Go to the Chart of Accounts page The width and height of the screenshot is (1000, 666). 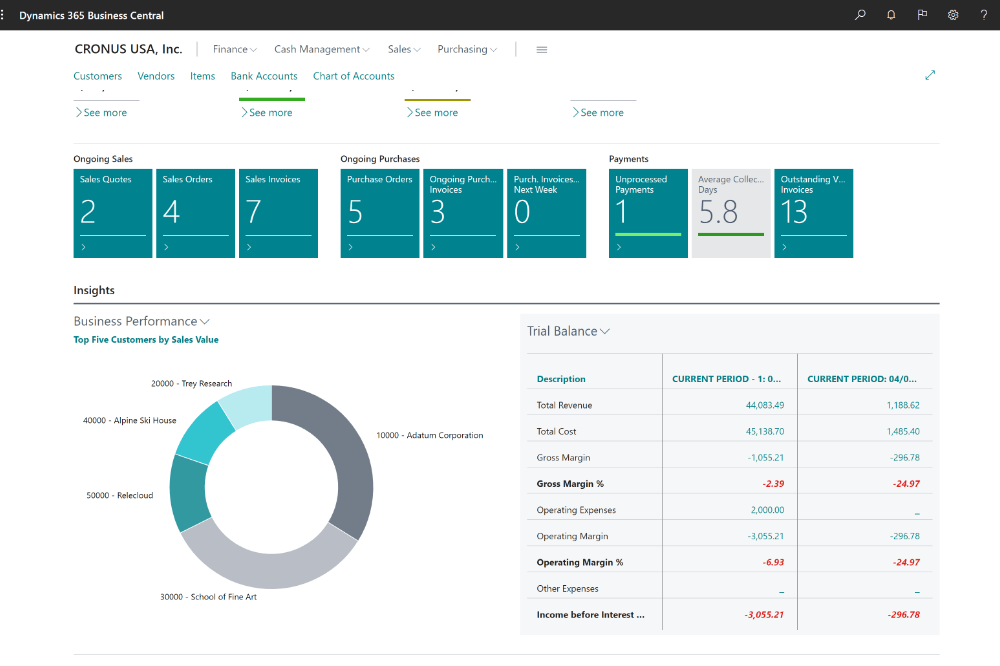353,76
